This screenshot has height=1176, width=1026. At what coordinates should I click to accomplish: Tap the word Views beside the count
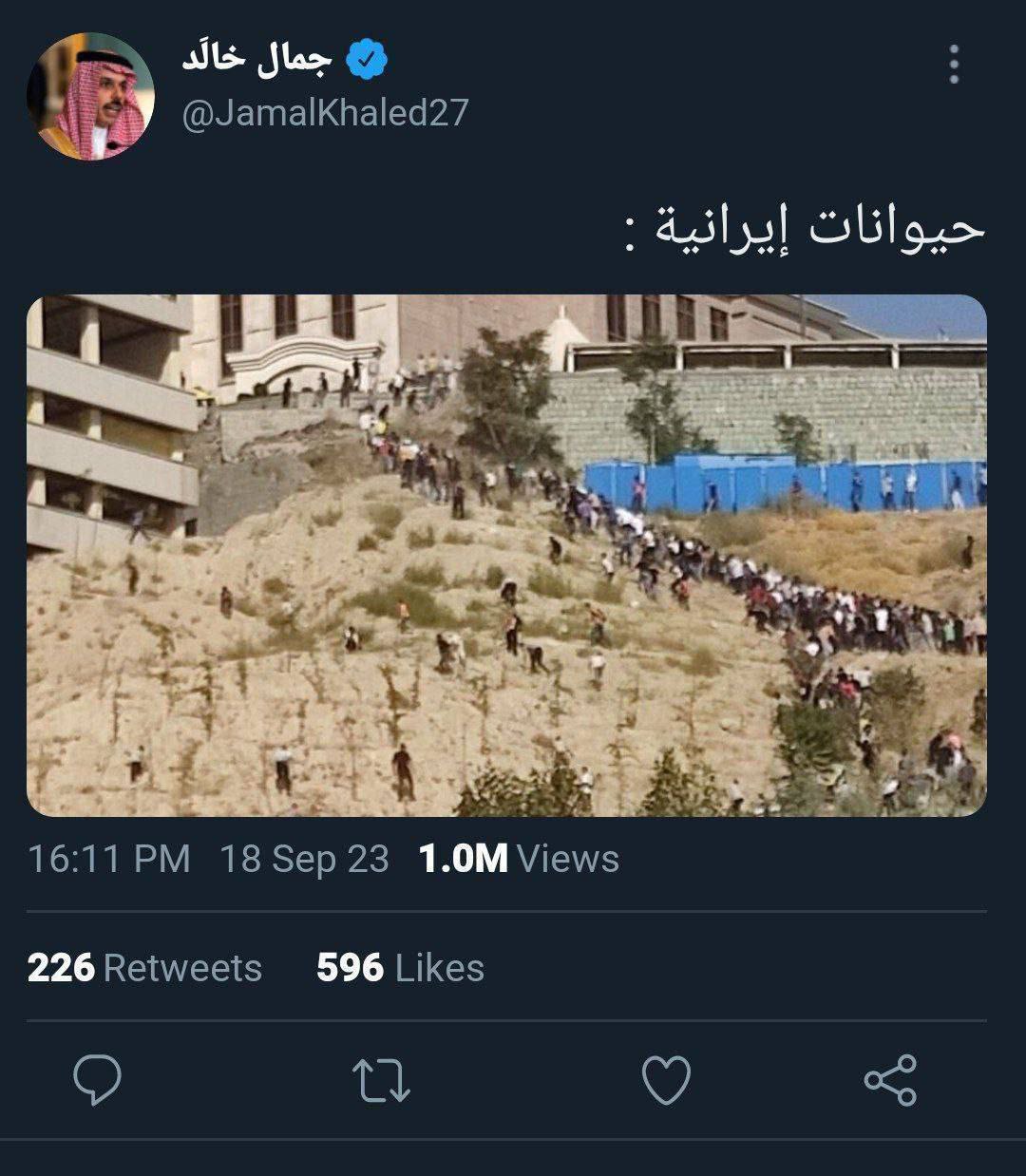tap(568, 859)
